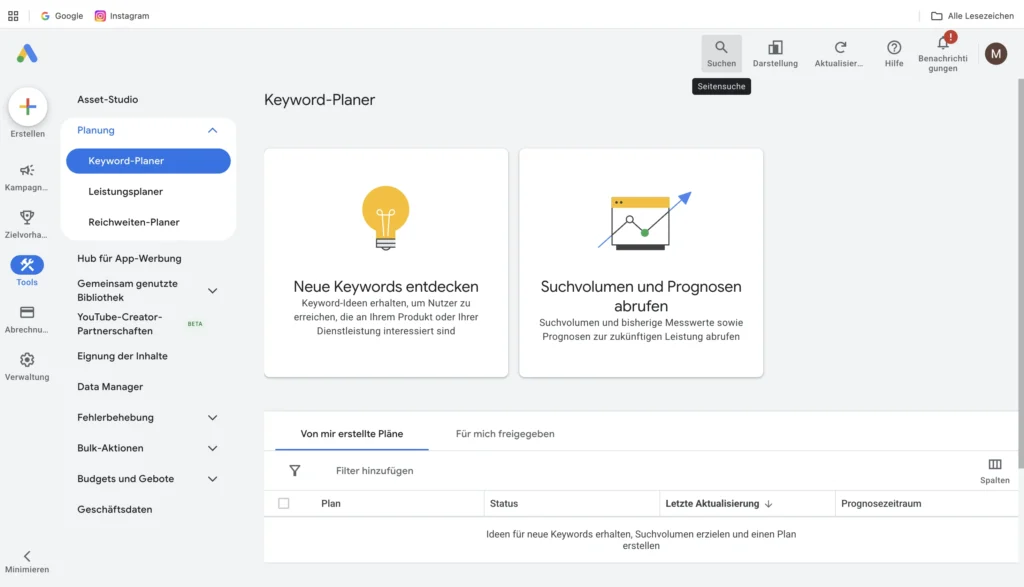This screenshot has height=587, width=1024.
Task: Select Keyword-Planer in the sidebar
Action: click(x=148, y=161)
